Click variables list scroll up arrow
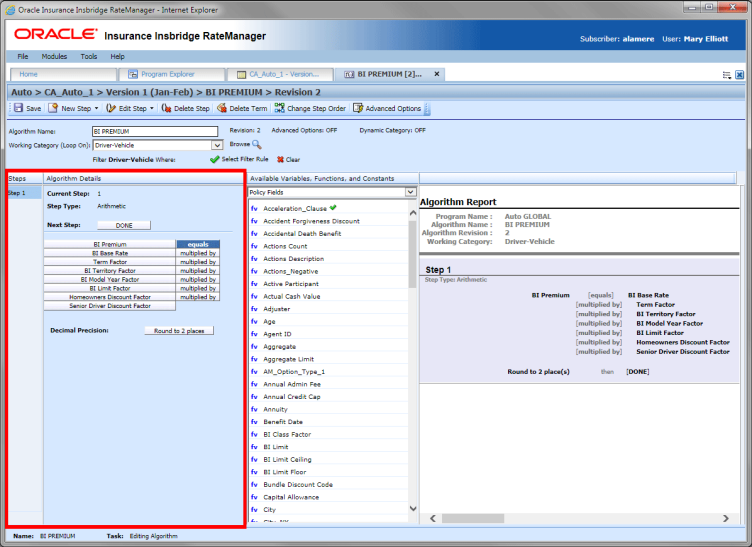The image size is (752, 547). (x=413, y=213)
